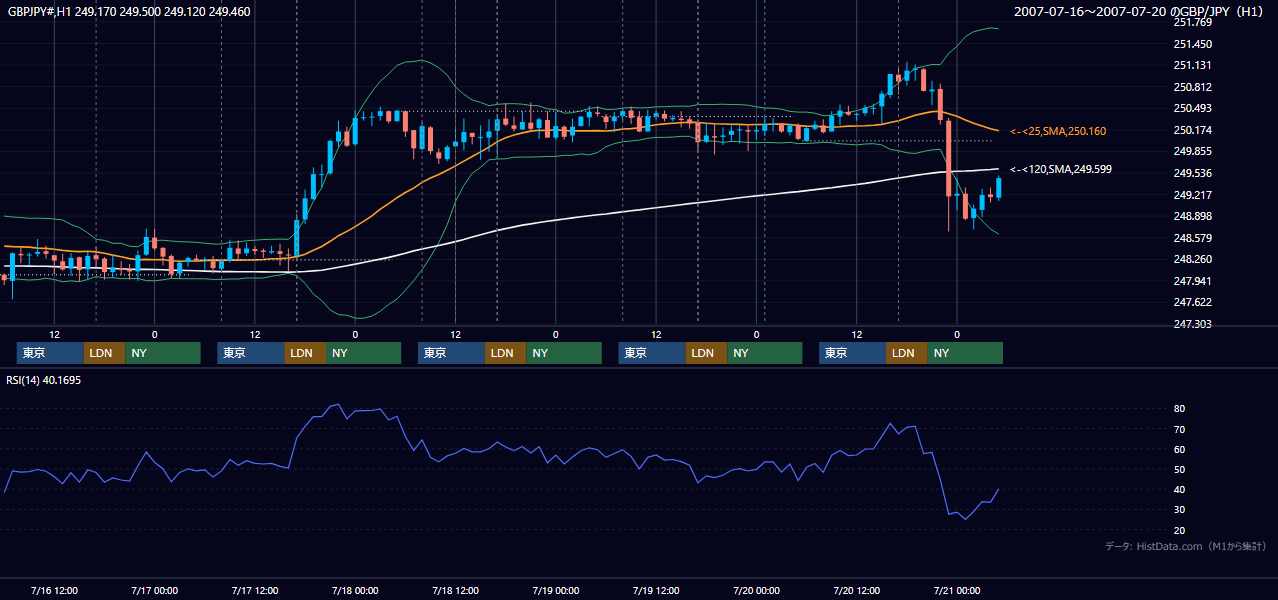Screen dimensions: 1278x600
Task: Click RSI scale value 40
Action: (1180, 489)
